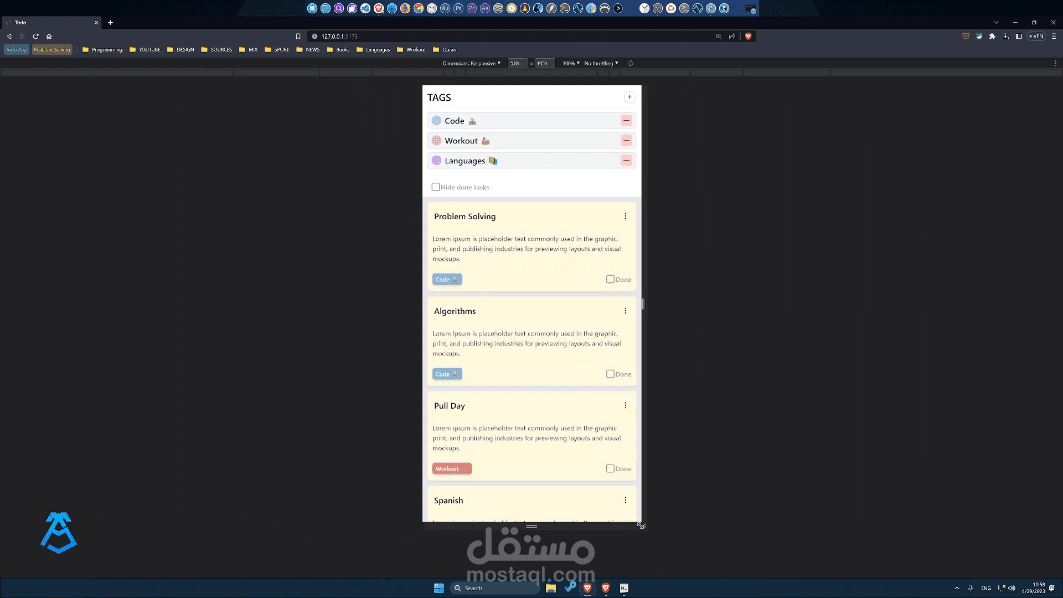
Task: Open the Languages bookmarks folder
Action: 374,49
